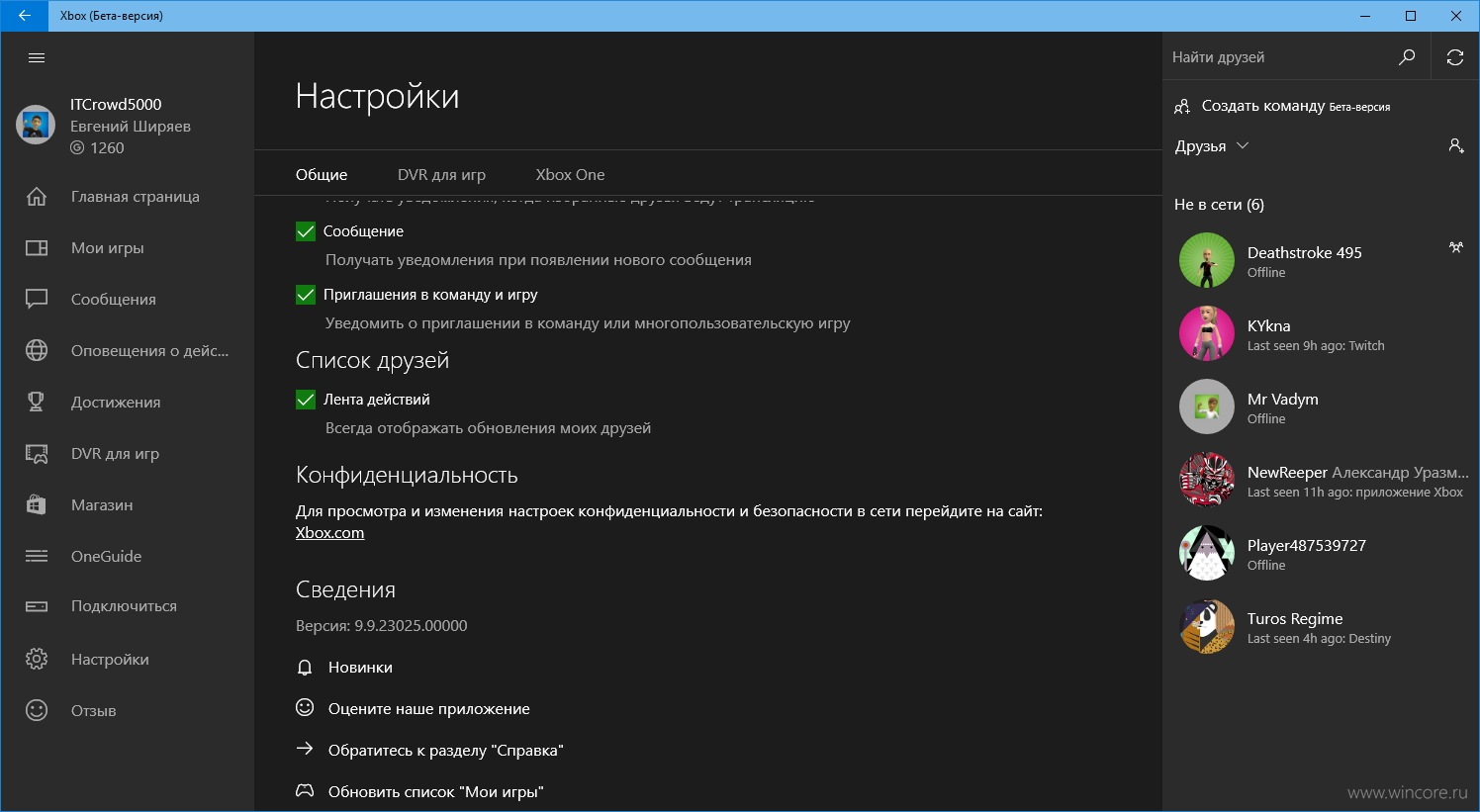Image resolution: width=1480 pixels, height=812 pixels.
Task: Click the gamerscore 1260 value
Action: tap(107, 148)
